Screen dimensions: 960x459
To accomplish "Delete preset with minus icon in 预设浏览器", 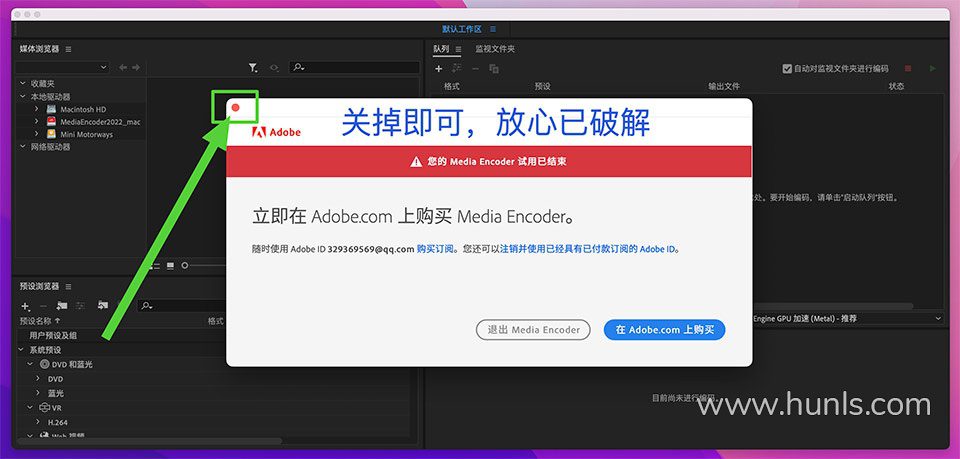I will [x=43, y=305].
